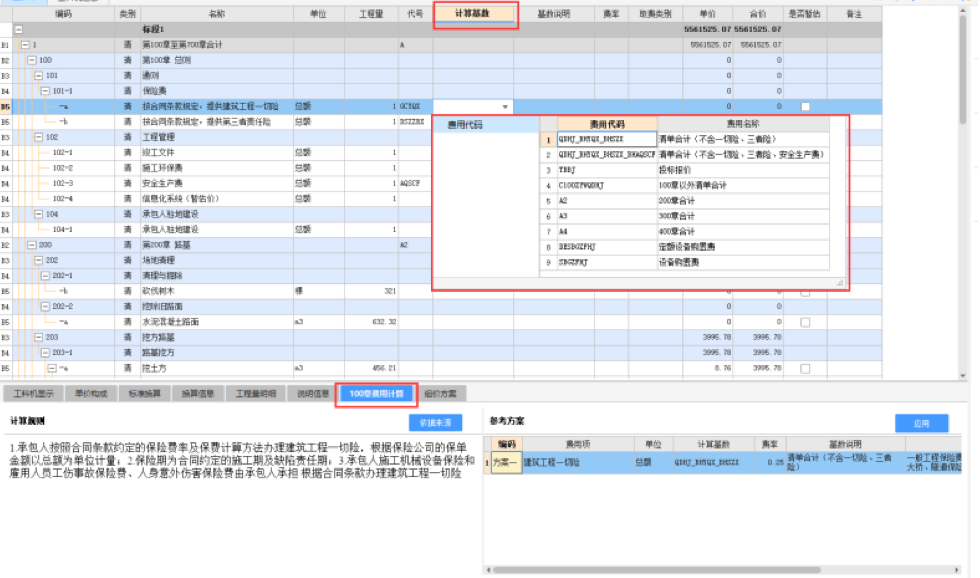Select the 投标报价 TBBJ fee code row
The width and height of the screenshot is (980, 578).
click(692, 170)
